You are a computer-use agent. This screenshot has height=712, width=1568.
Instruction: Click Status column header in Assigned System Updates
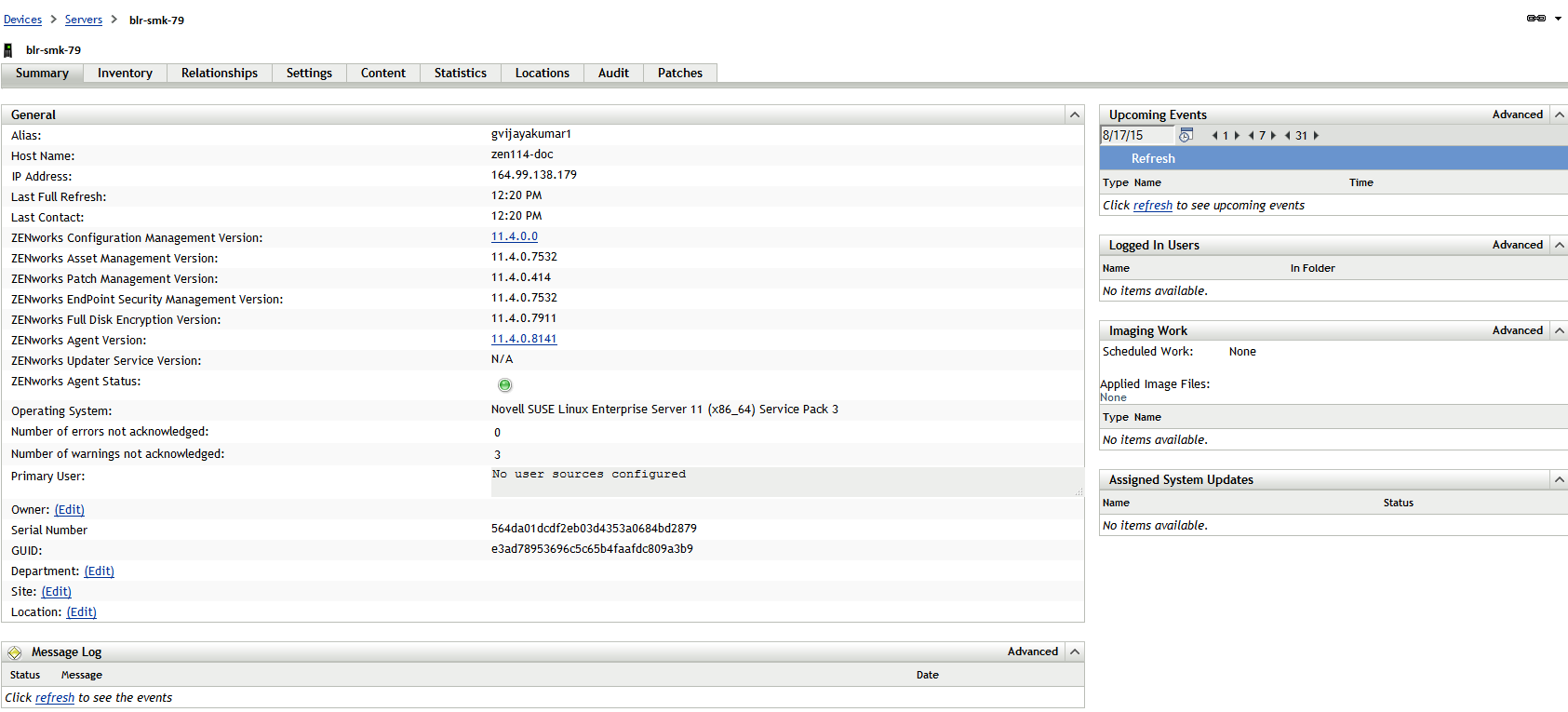click(1398, 504)
